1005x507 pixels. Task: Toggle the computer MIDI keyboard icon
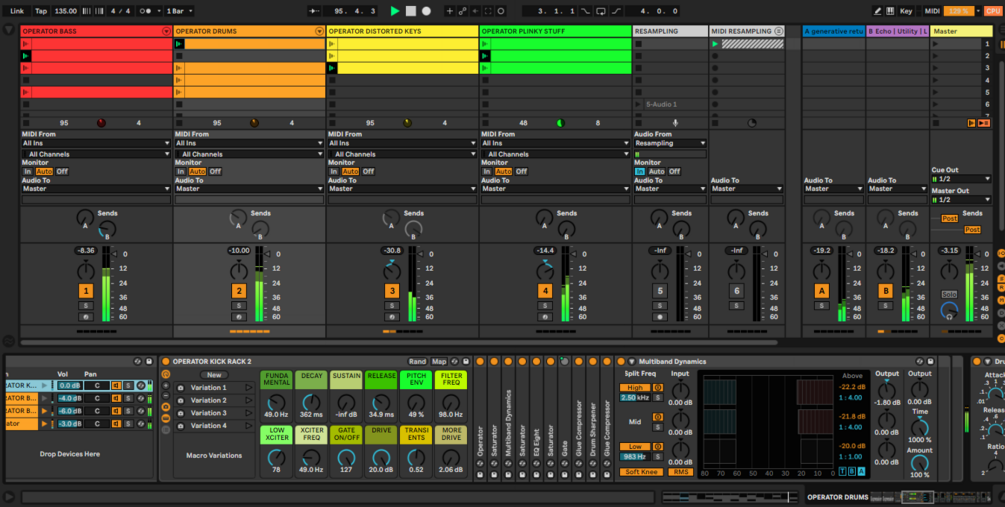point(890,11)
